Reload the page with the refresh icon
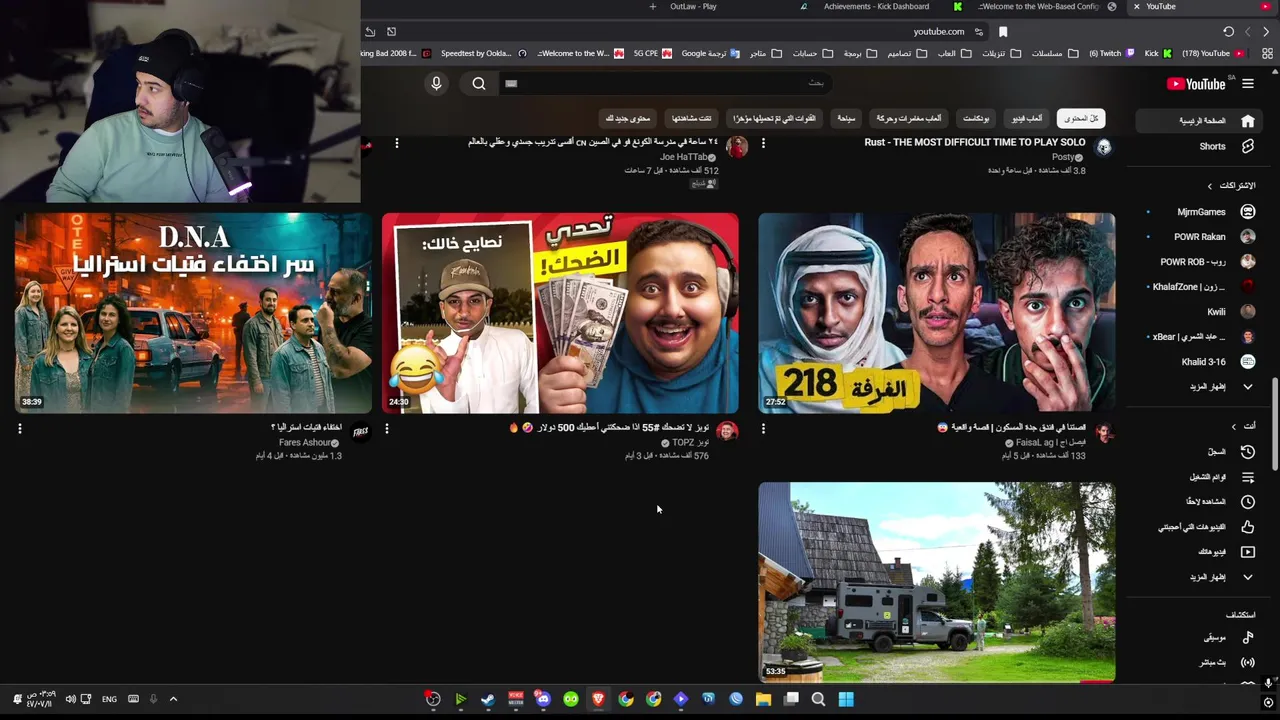The height and width of the screenshot is (720, 1280). pyautogui.click(x=1228, y=31)
